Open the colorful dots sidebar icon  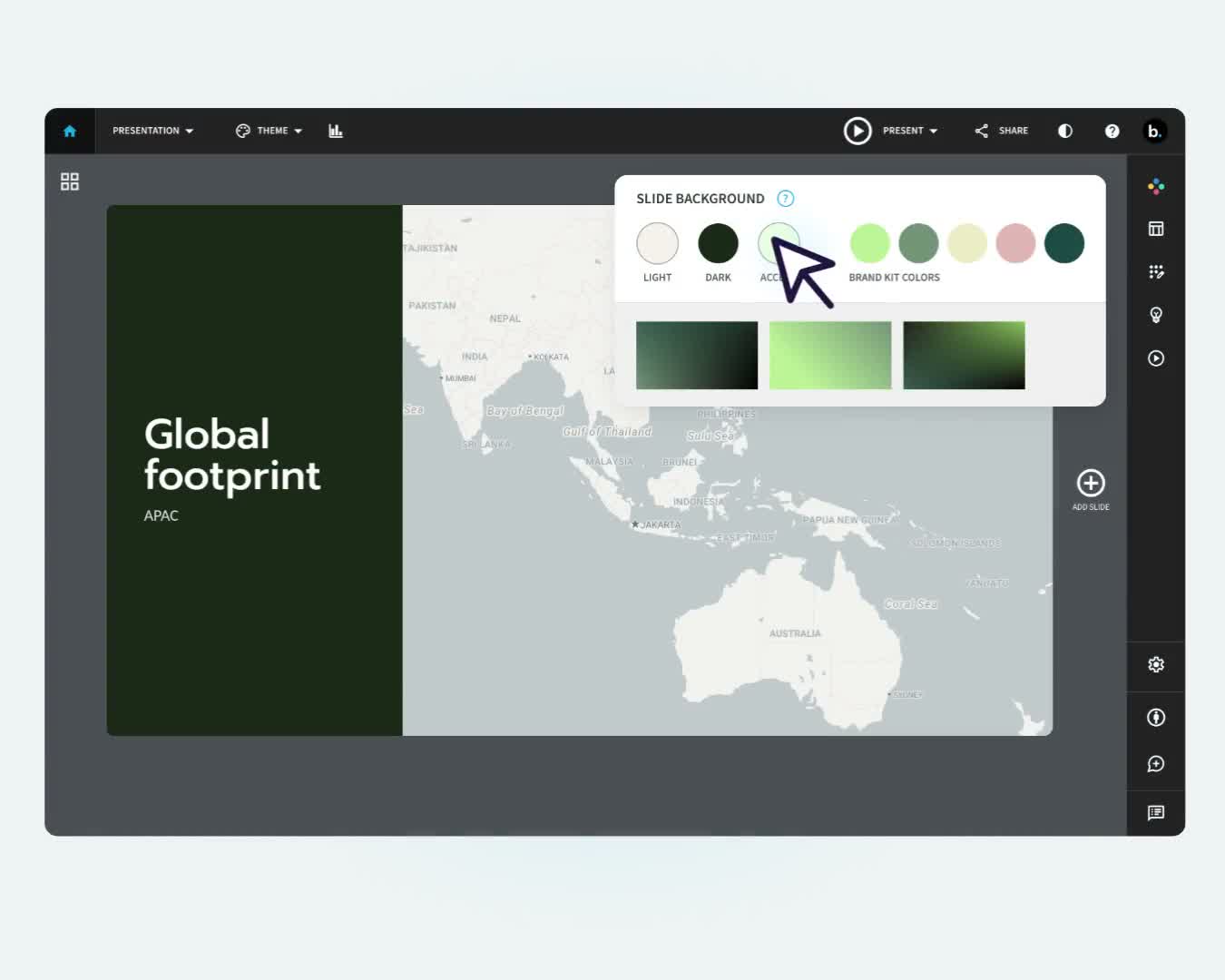[1156, 186]
